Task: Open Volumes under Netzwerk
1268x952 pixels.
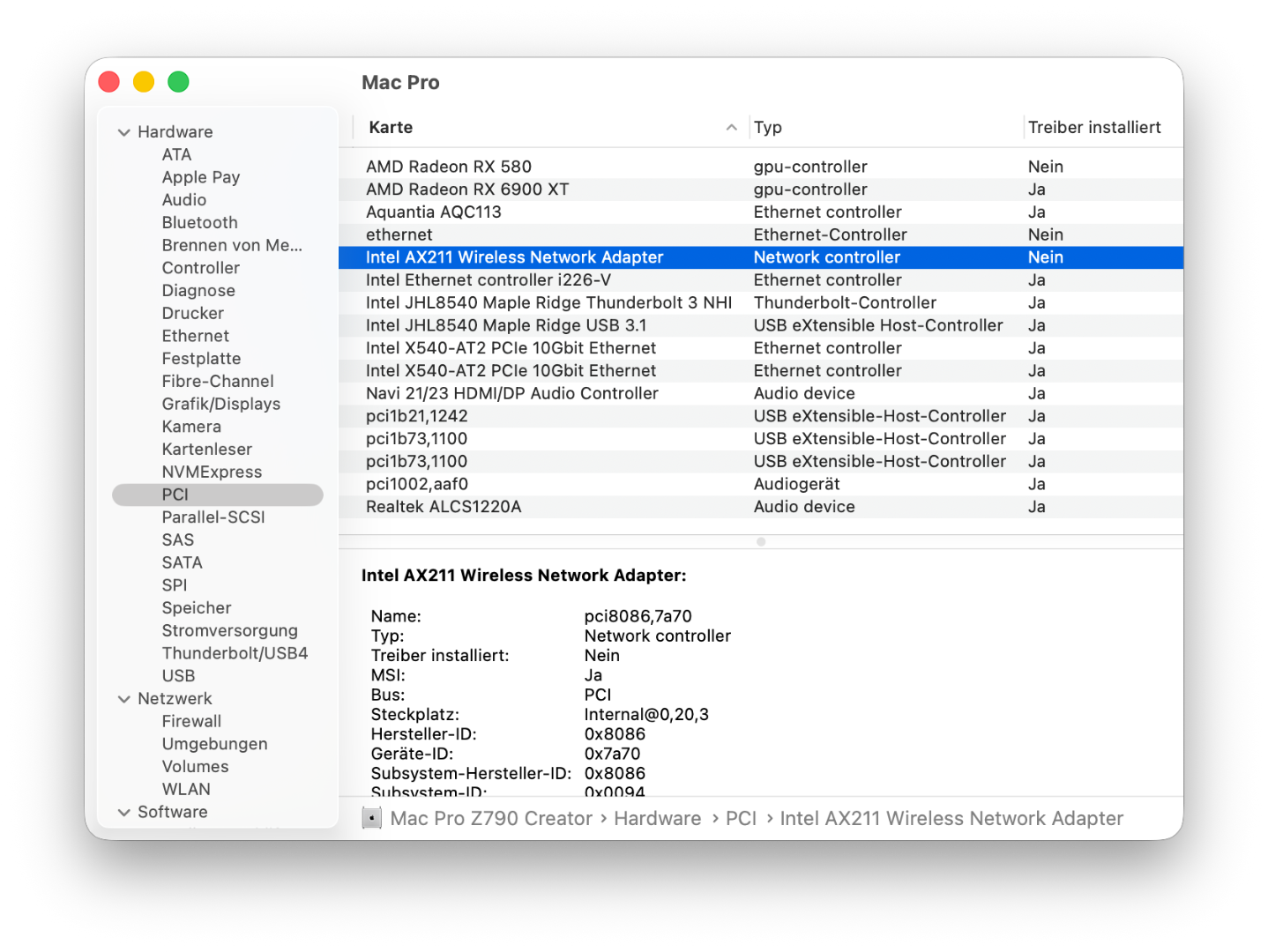Action: pos(195,767)
